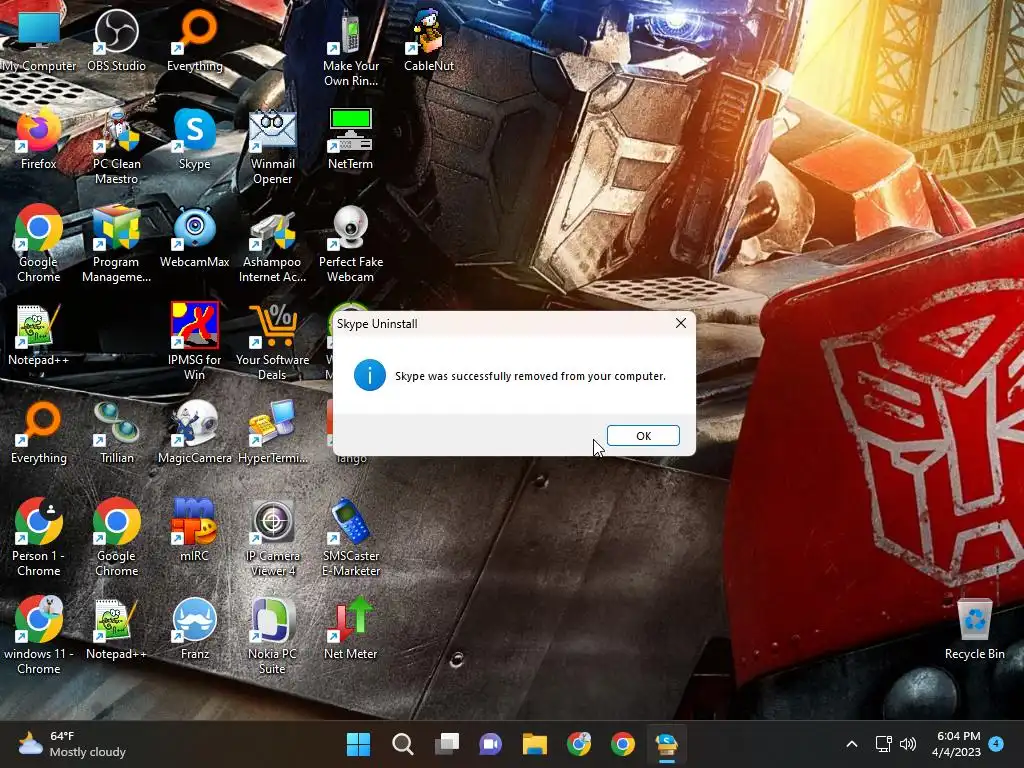Select Net Meter desktop shortcut
Screen dimensions: 1024x768
[351, 628]
